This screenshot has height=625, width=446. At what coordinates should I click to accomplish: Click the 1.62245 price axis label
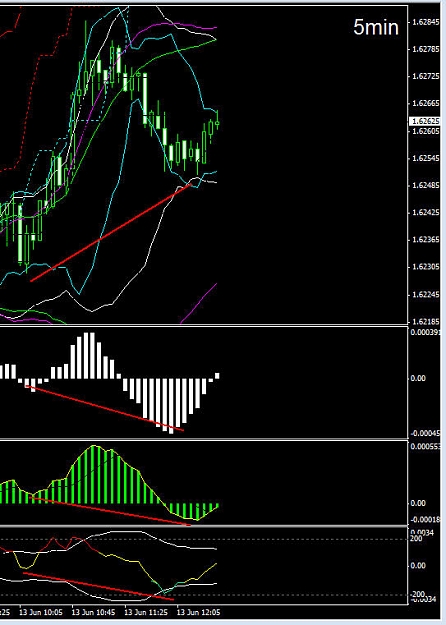(425, 295)
